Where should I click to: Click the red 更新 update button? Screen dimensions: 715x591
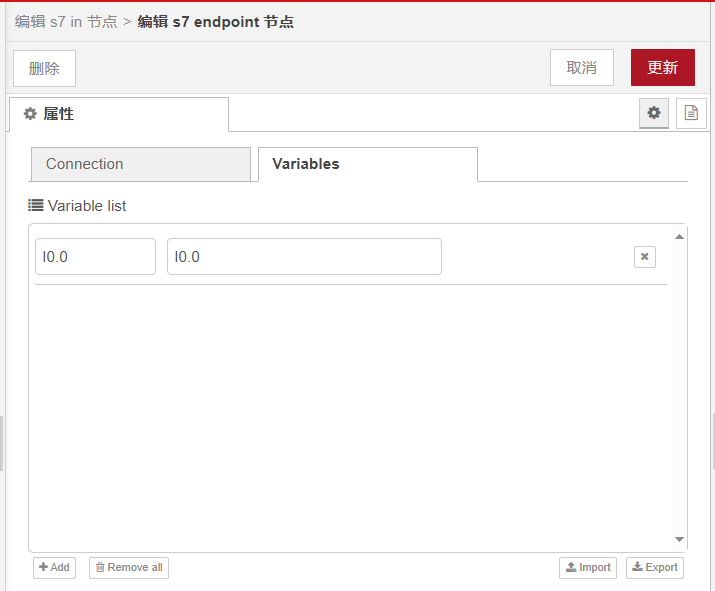tap(662, 67)
